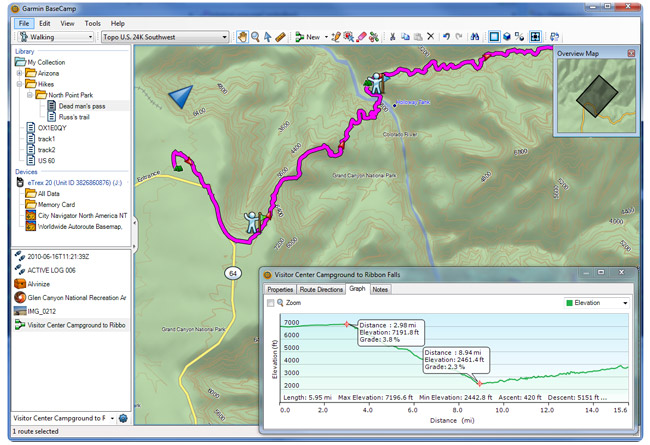
Task: Click the Delete X icon
Action: [x=430, y=36]
